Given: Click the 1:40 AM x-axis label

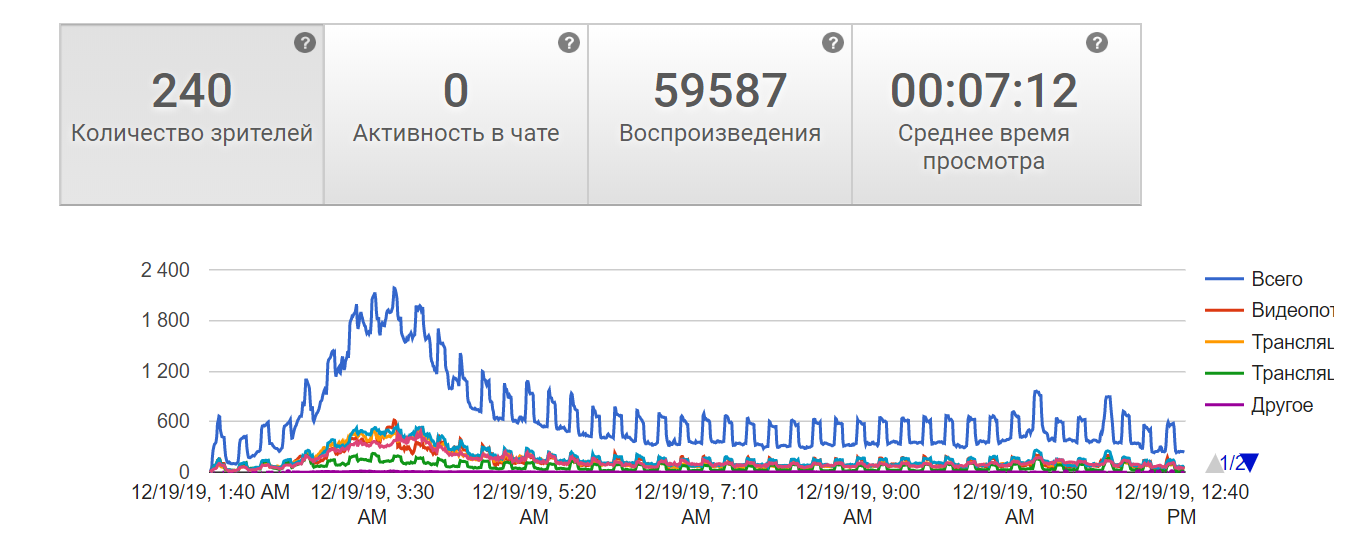Looking at the screenshot, I should point(211,492).
